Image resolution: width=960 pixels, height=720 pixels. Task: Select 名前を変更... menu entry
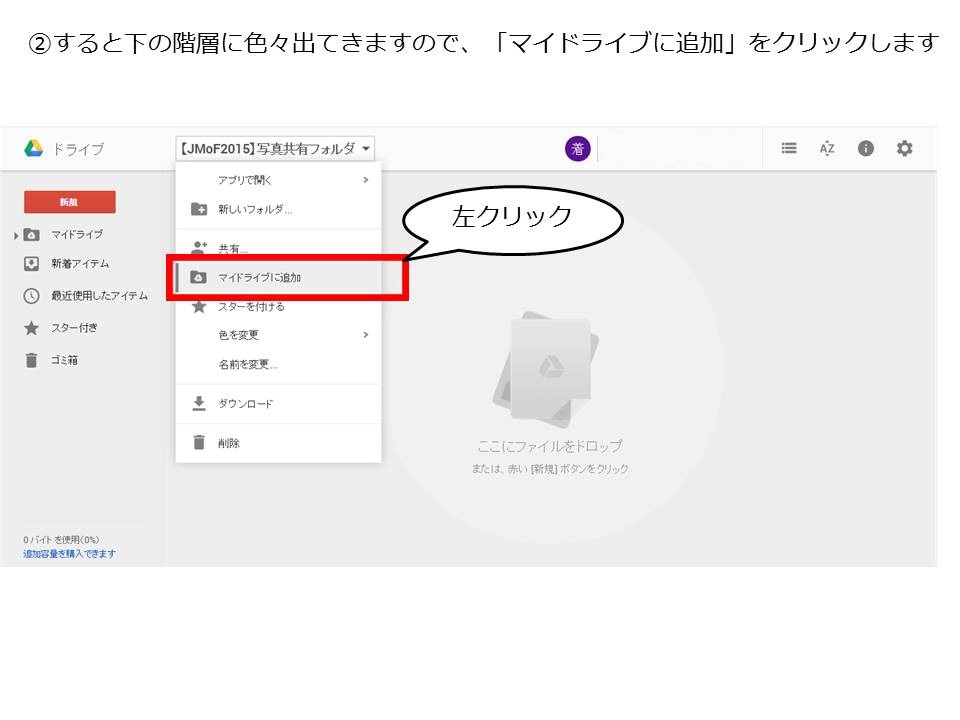click(x=279, y=364)
